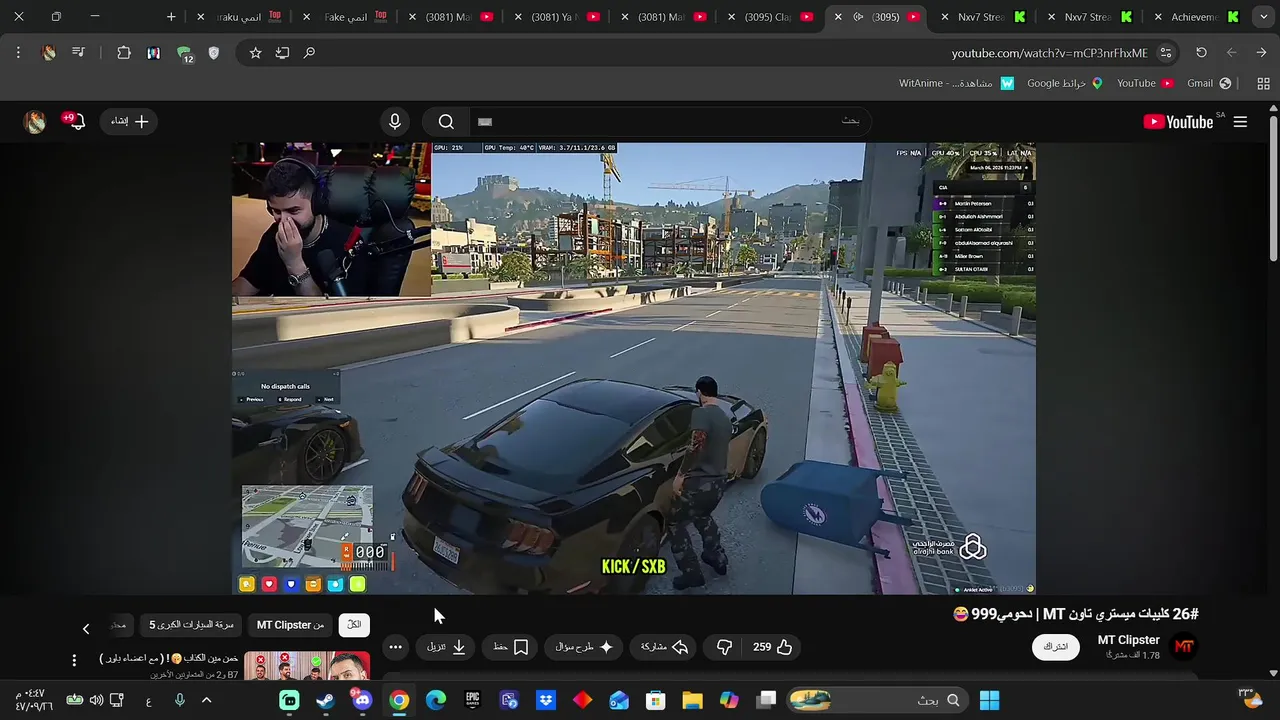Close the active (3095) tab

coord(838,17)
